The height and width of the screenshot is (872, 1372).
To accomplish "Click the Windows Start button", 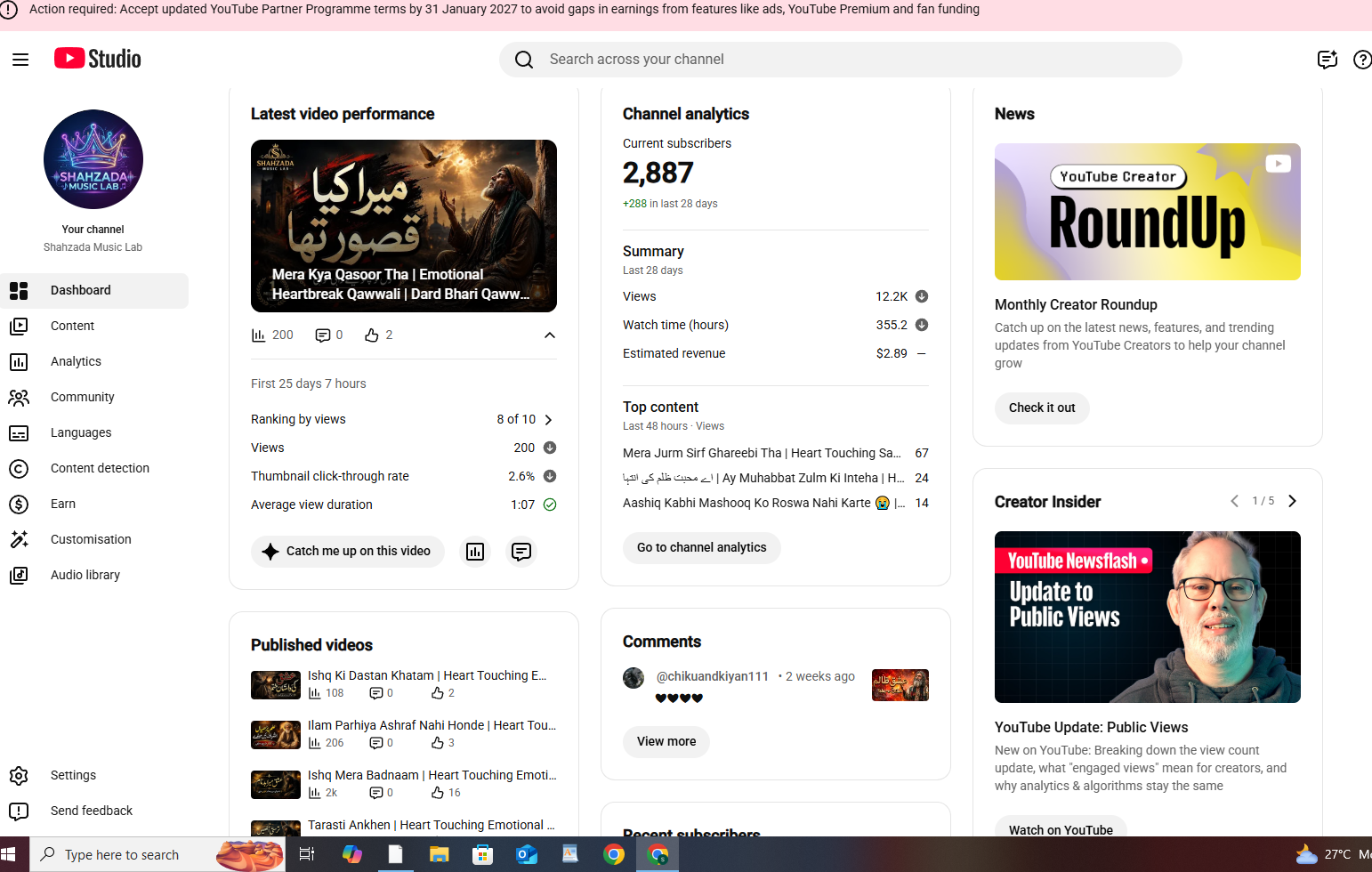I will pos(9,855).
